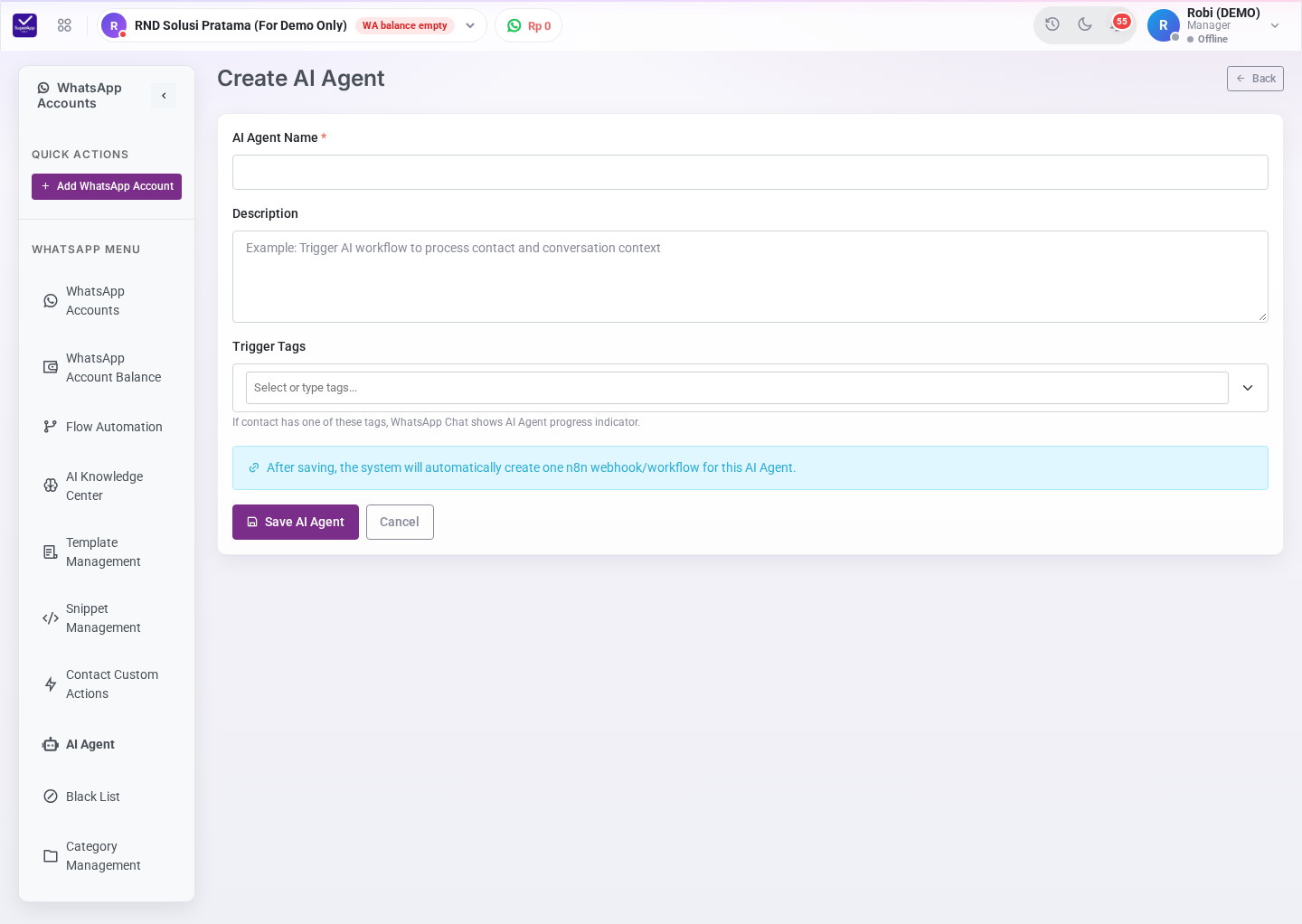Expand the organization selector chevron
Viewport: 1302px width, 924px height.
tap(470, 25)
